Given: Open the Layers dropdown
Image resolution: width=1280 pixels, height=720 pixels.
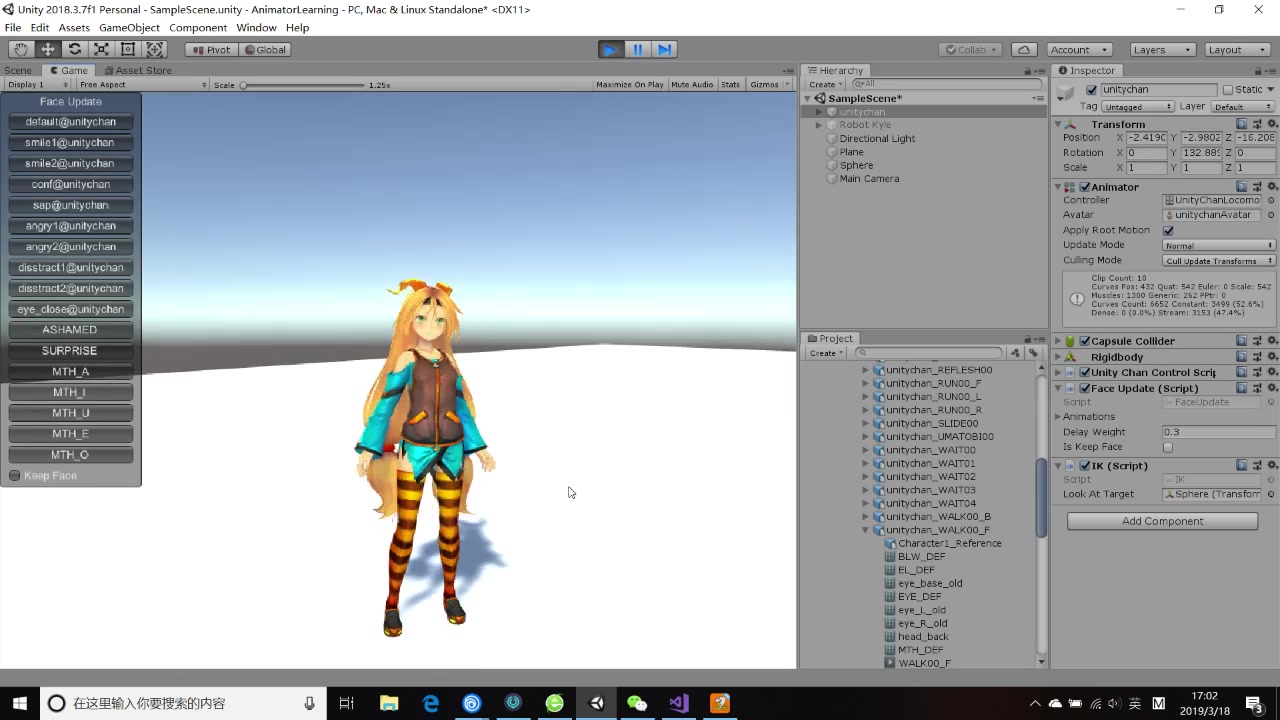Looking at the screenshot, I should (1162, 49).
